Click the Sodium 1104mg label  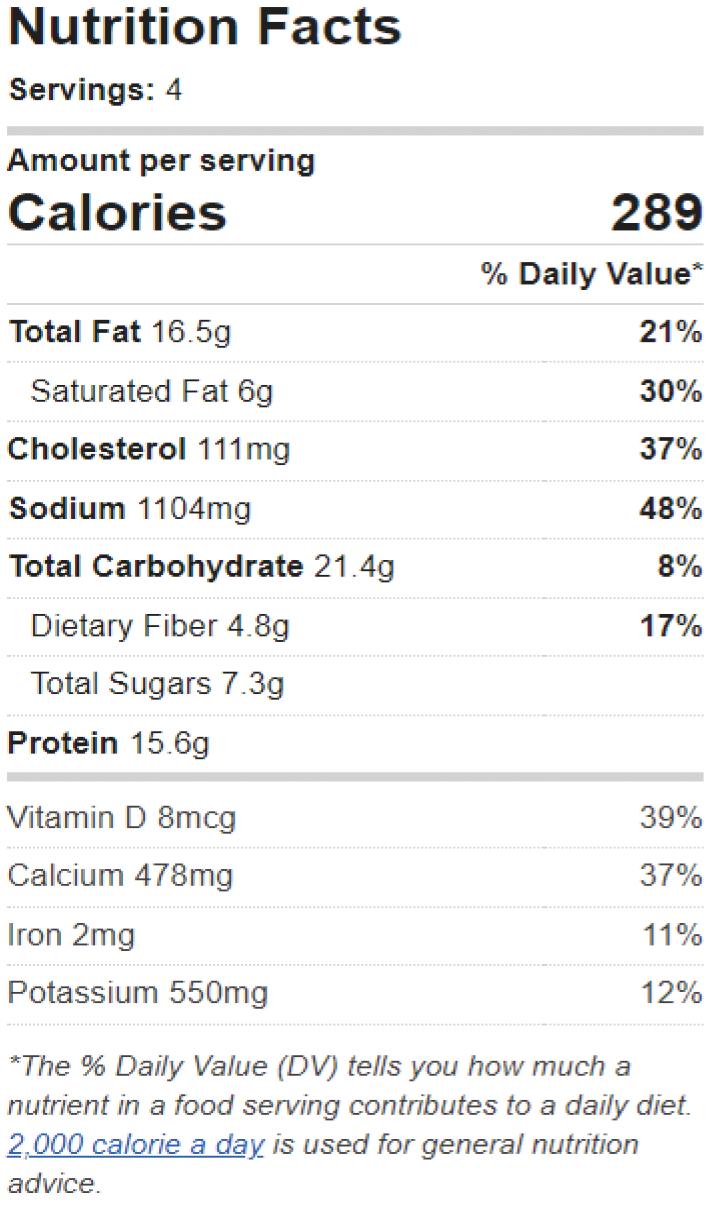tap(130, 509)
